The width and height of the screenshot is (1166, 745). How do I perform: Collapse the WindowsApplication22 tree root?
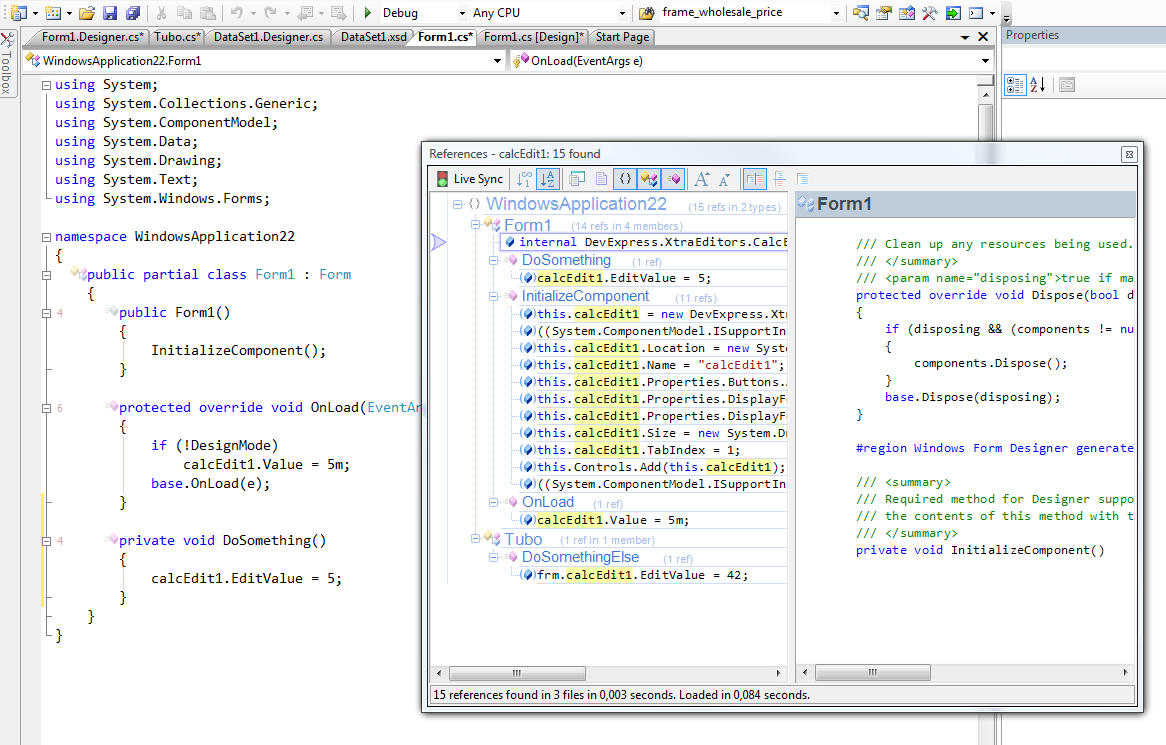457,204
